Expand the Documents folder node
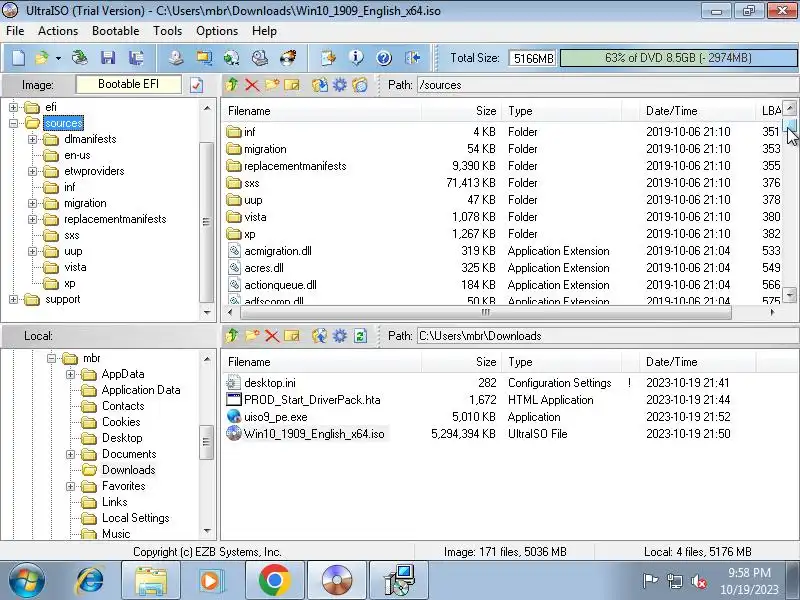Viewport: 800px width, 600px height. tap(70, 454)
